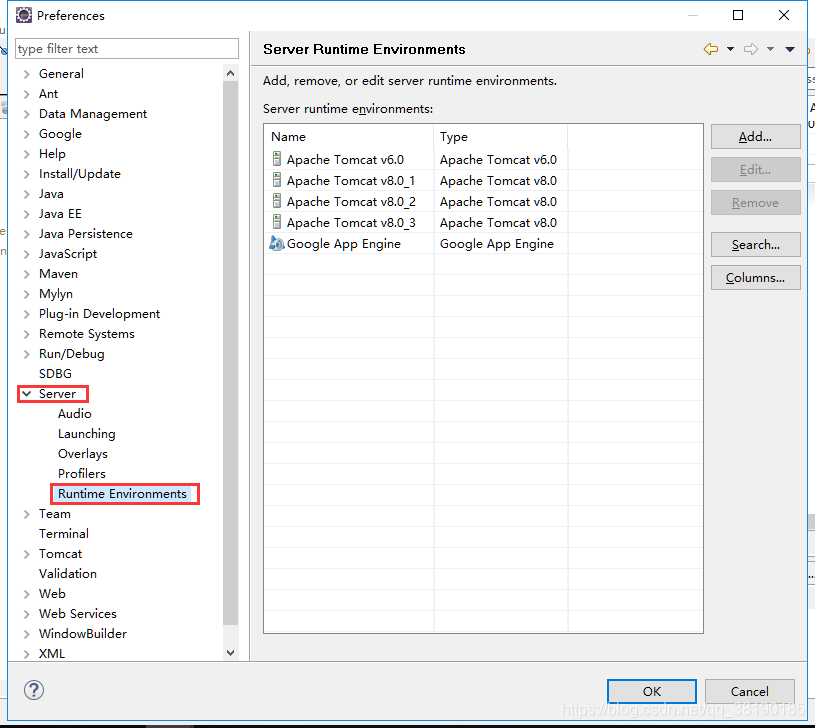Viewport: 815px width, 728px height.
Task: Collapse the Server tree node
Action: [x=27, y=394]
